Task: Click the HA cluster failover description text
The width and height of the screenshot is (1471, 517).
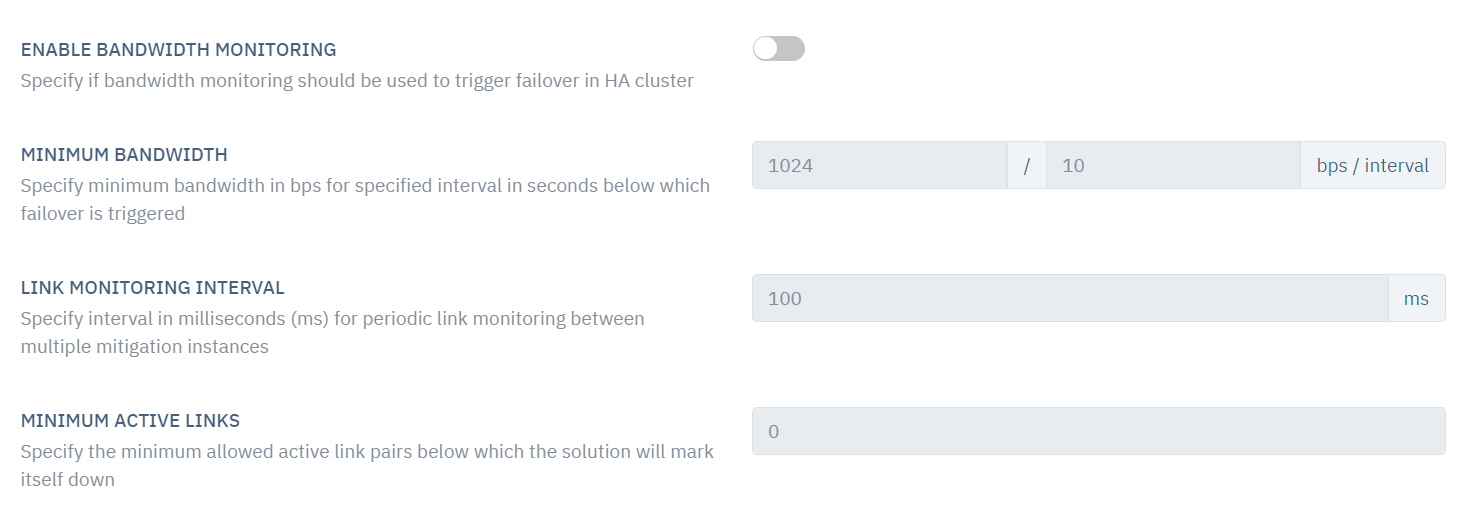Action: coord(357,80)
